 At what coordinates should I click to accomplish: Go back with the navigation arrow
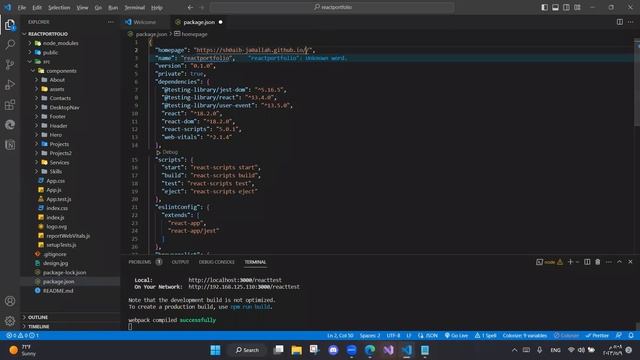coord(190,7)
